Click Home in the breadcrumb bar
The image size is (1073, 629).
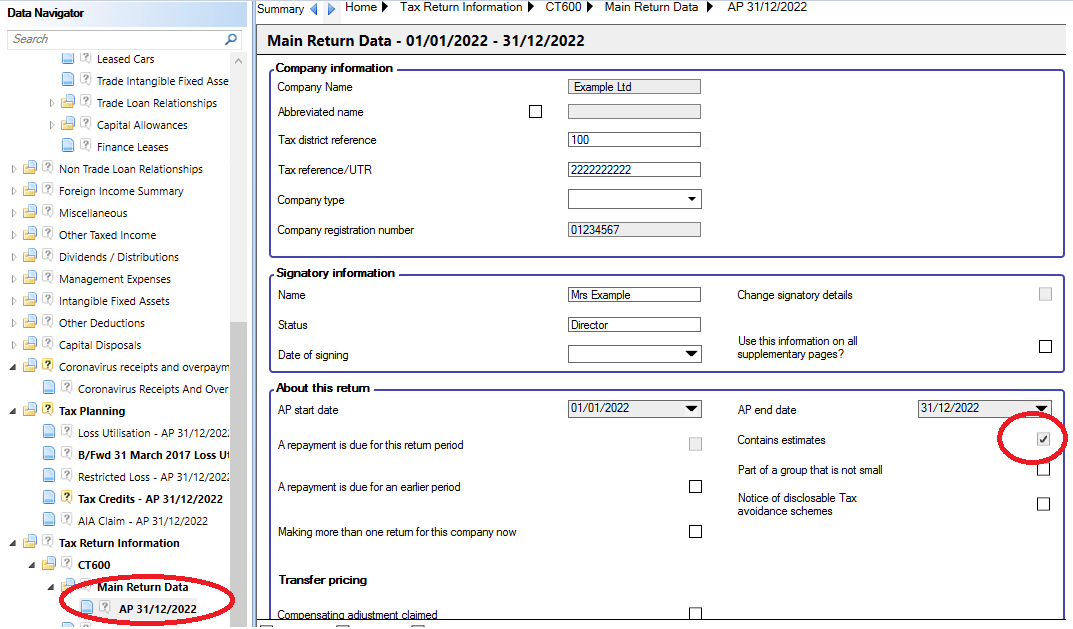tap(361, 8)
